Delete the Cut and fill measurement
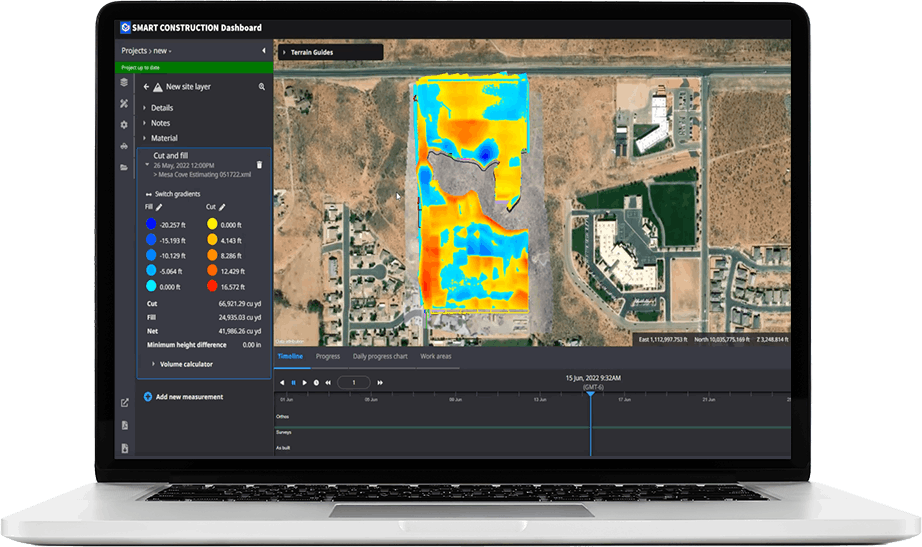The image size is (922, 547). 259,165
